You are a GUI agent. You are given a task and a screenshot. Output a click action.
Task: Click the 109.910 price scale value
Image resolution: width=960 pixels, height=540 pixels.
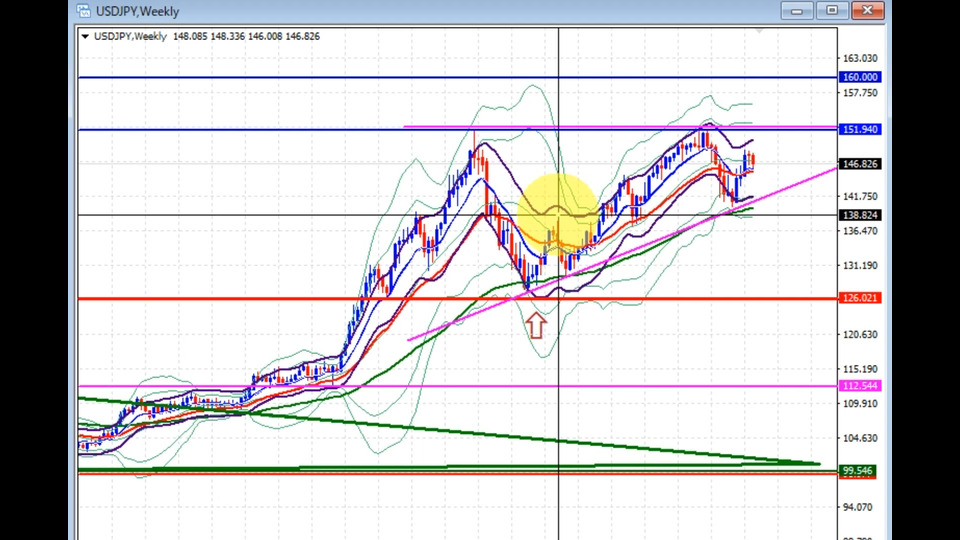pyautogui.click(x=860, y=403)
